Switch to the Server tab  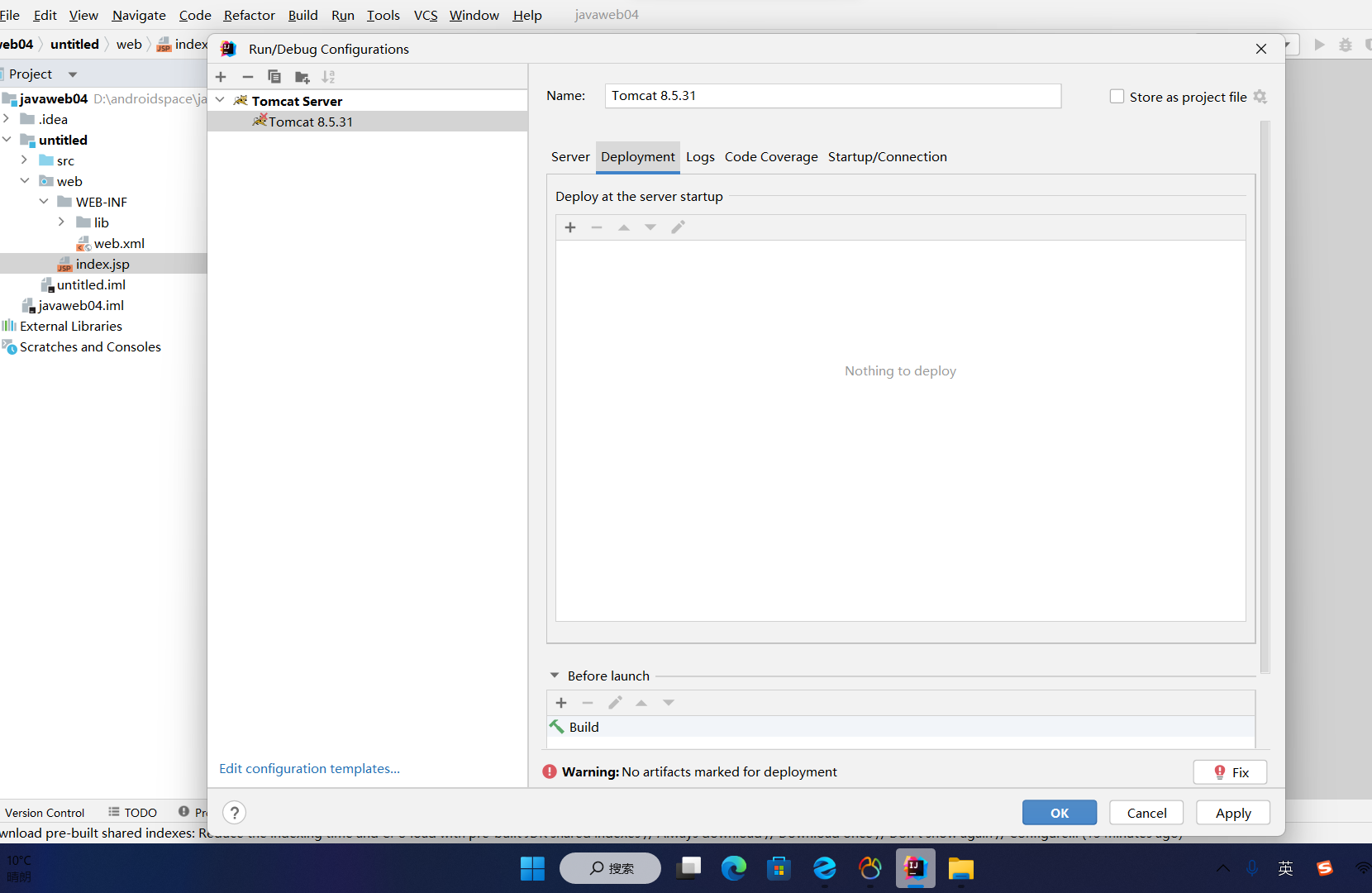570,156
